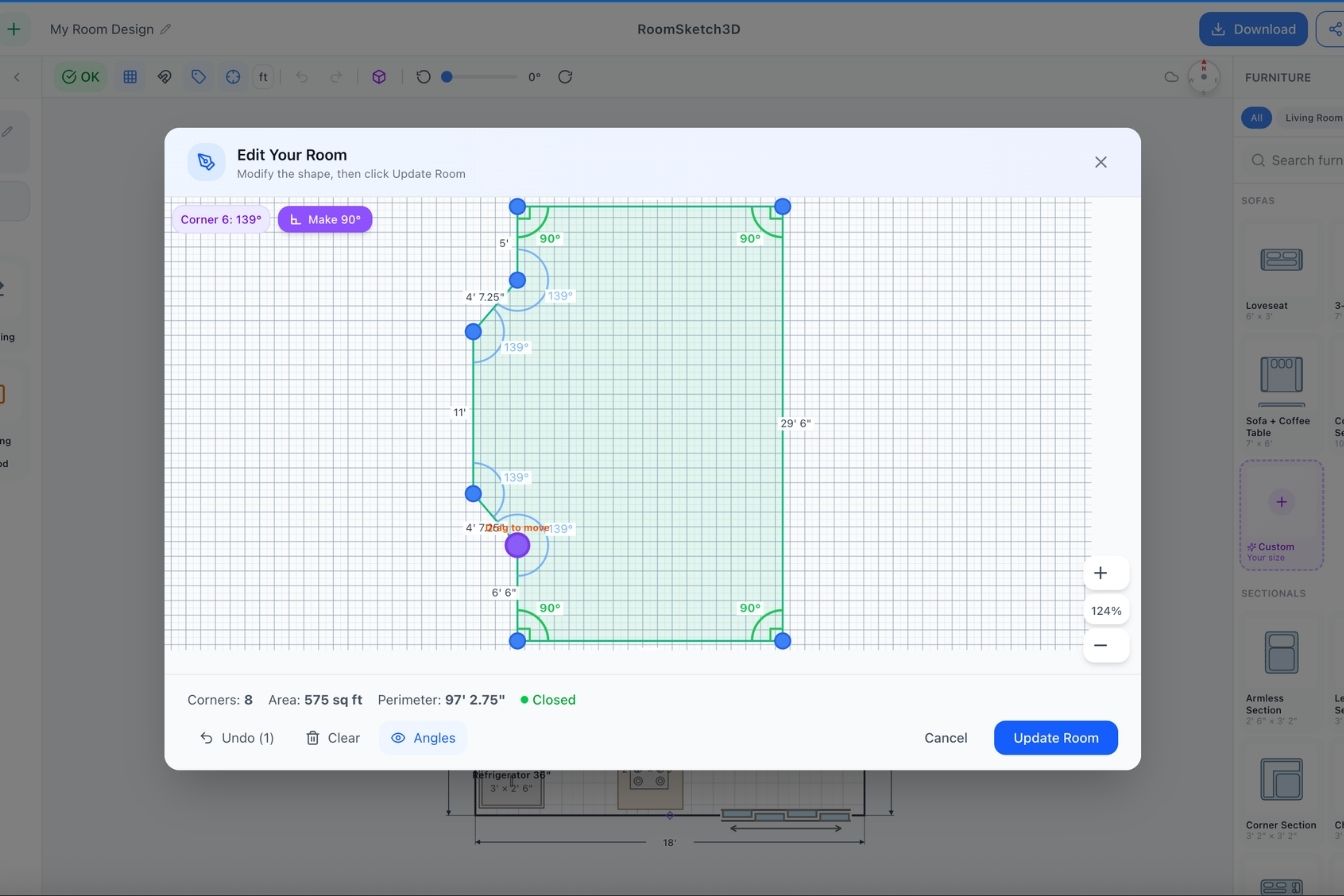
Task: Add a Custom size furniture item
Action: coord(1281,515)
